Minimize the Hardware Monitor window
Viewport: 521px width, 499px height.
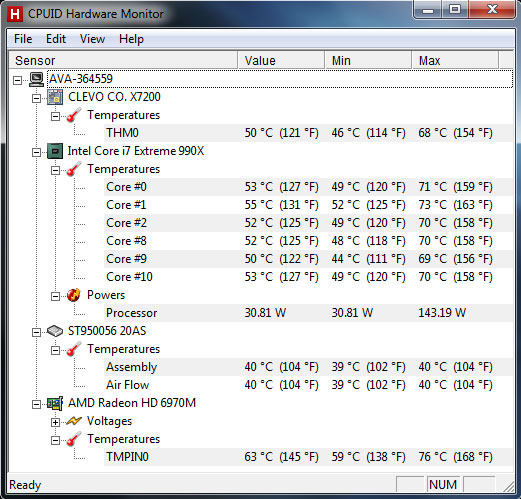pyautogui.click(x=428, y=10)
